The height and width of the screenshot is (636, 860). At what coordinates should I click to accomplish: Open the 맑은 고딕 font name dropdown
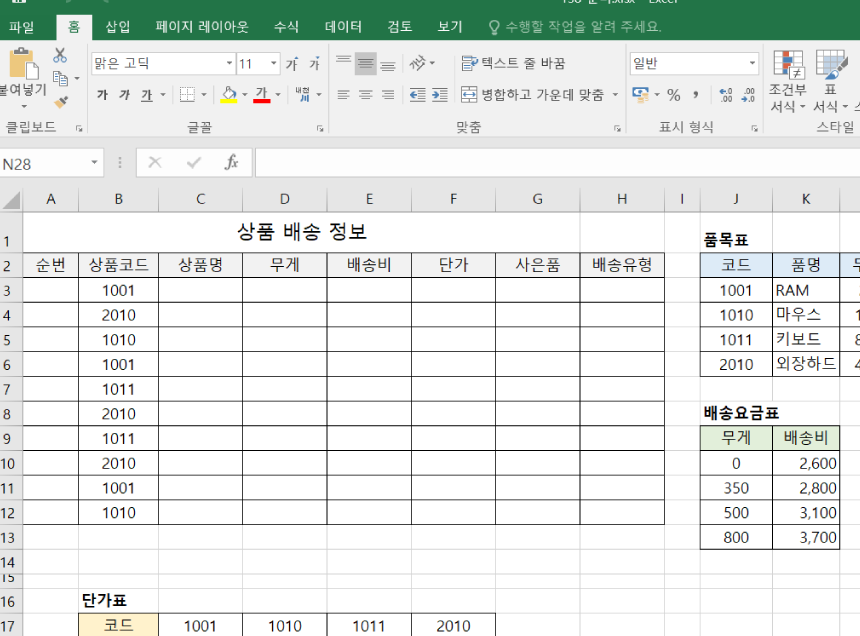(230, 64)
